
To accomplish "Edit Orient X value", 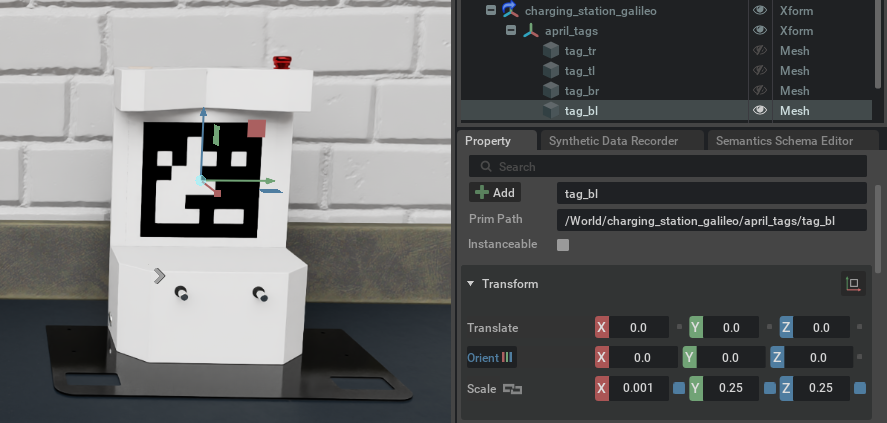I will click(x=643, y=357).
